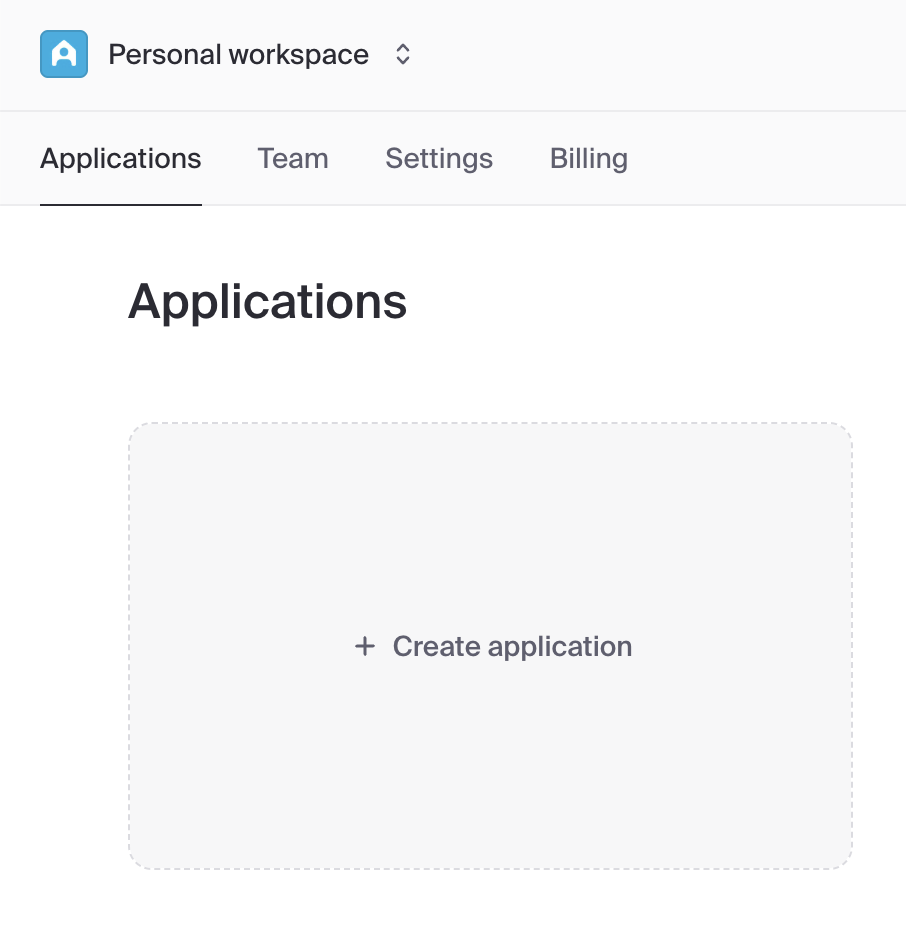Click the top edge of the dashed card
Screen dimensions: 906x934
(490, 424)
